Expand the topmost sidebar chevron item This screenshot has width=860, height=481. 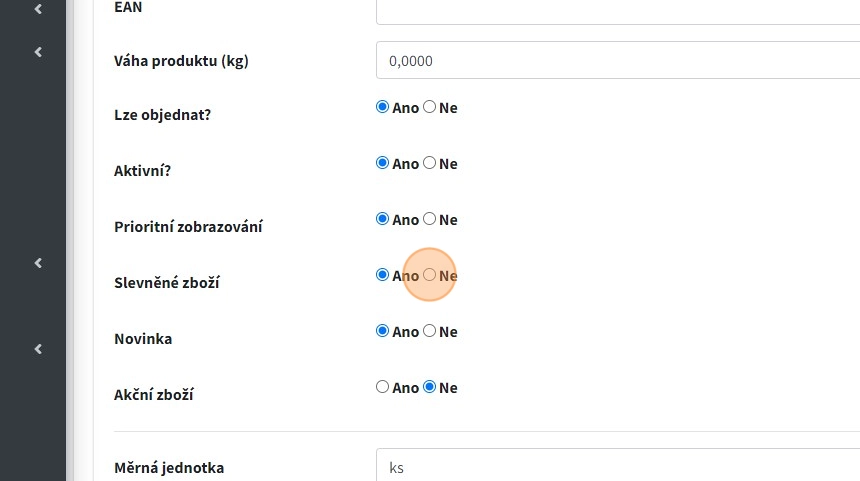[38, 9]
